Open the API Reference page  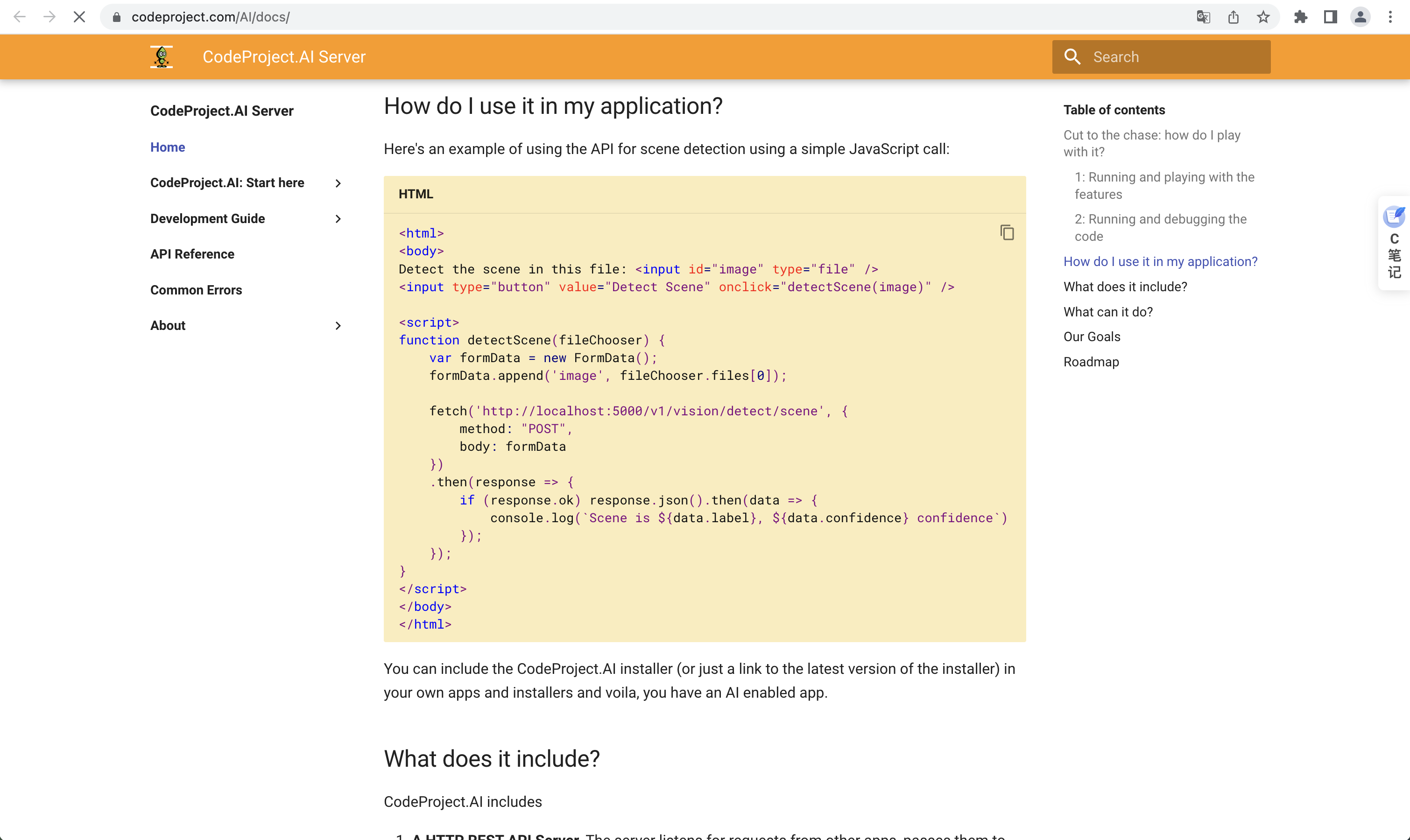192,254
